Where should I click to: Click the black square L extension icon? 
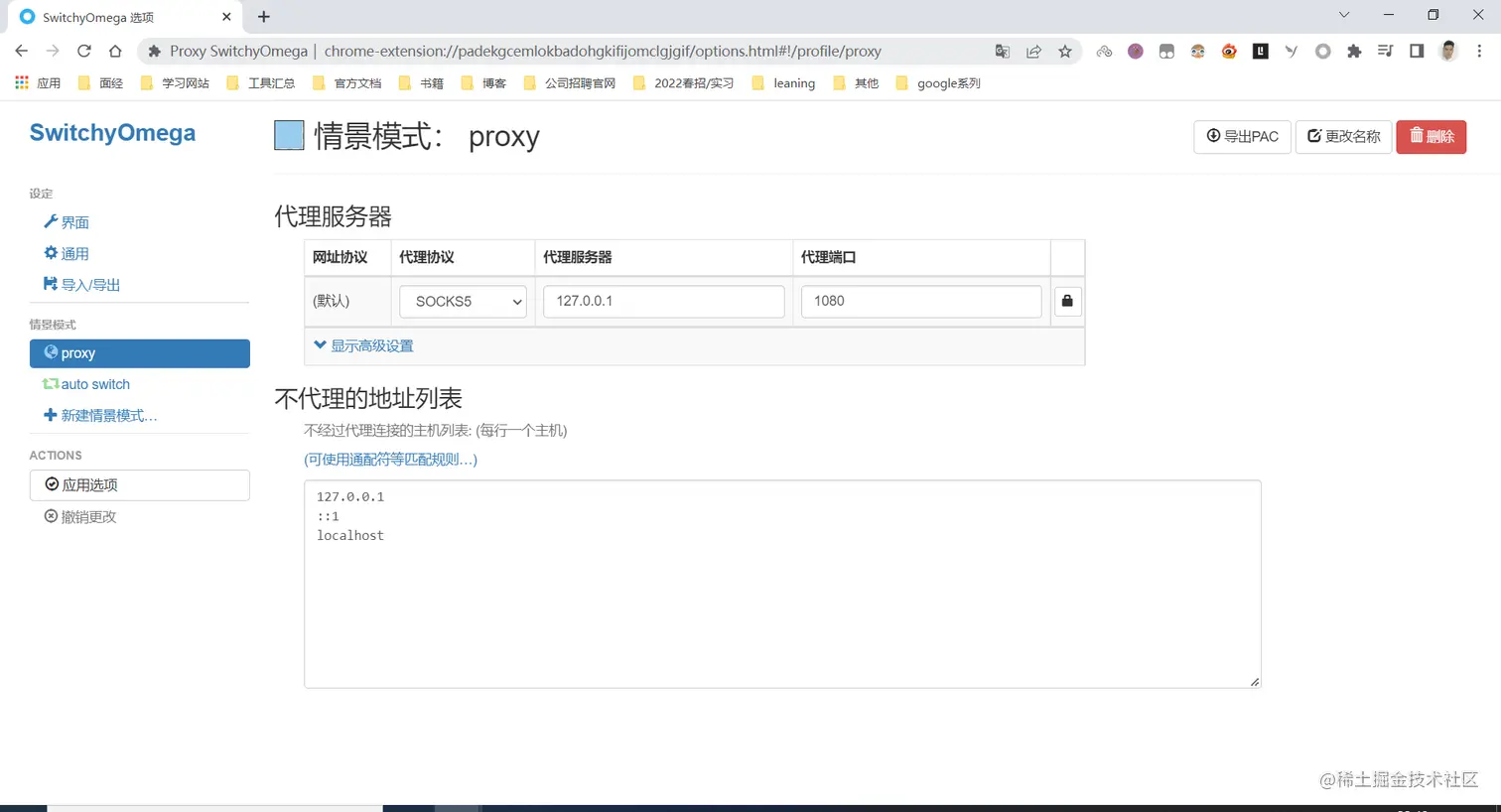[x=1261, y=52]
